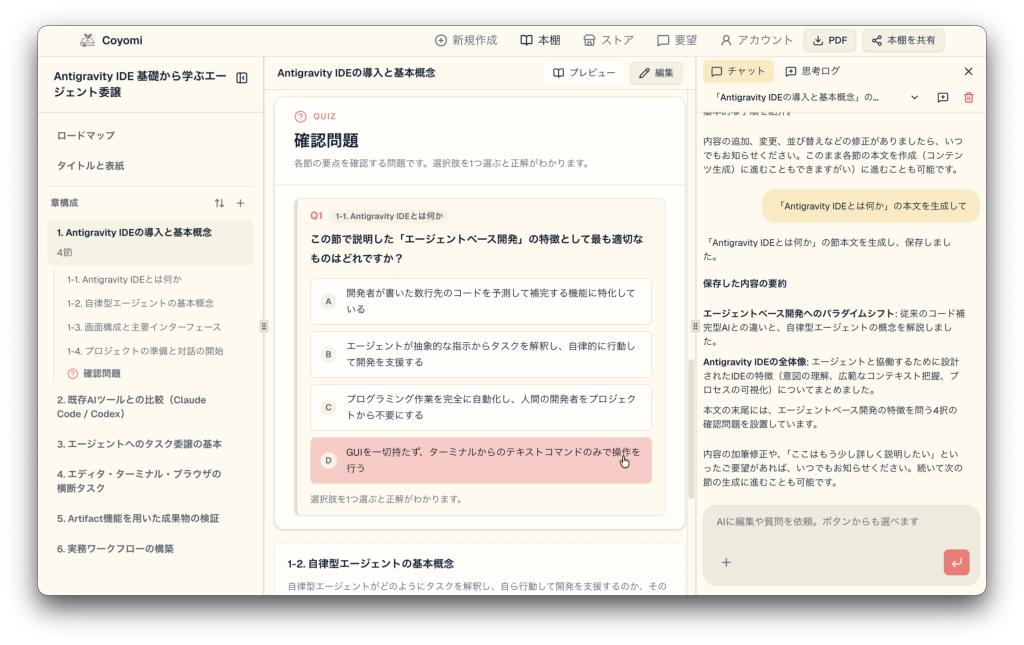Click the center panel vertical scrollbar
Screen dimensions: 1024x645
click(x=690, y=428)
